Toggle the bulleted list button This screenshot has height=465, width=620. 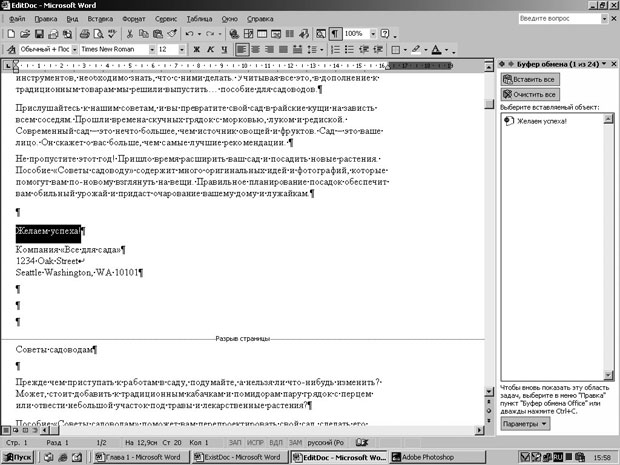(349, 49)
